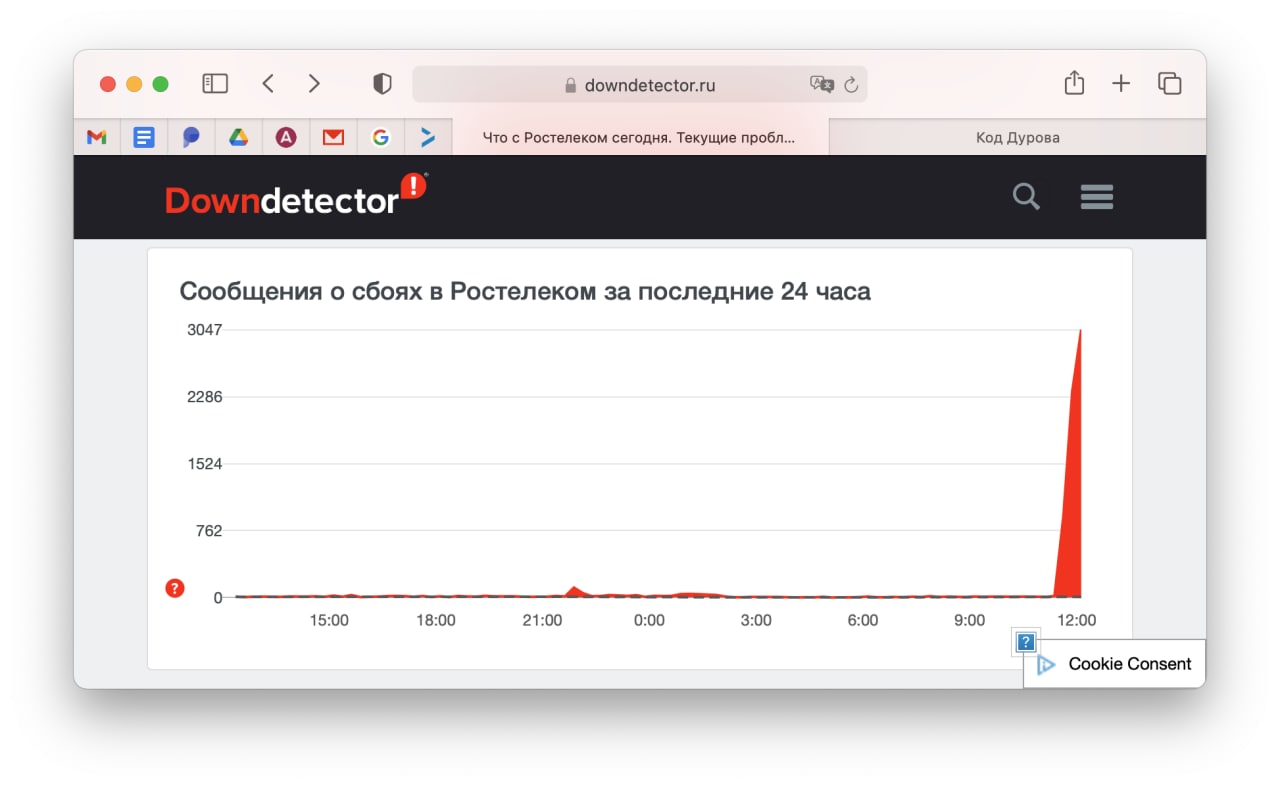Toggle the Safari sidebar

pyautogui.click(x=215, y=84)
